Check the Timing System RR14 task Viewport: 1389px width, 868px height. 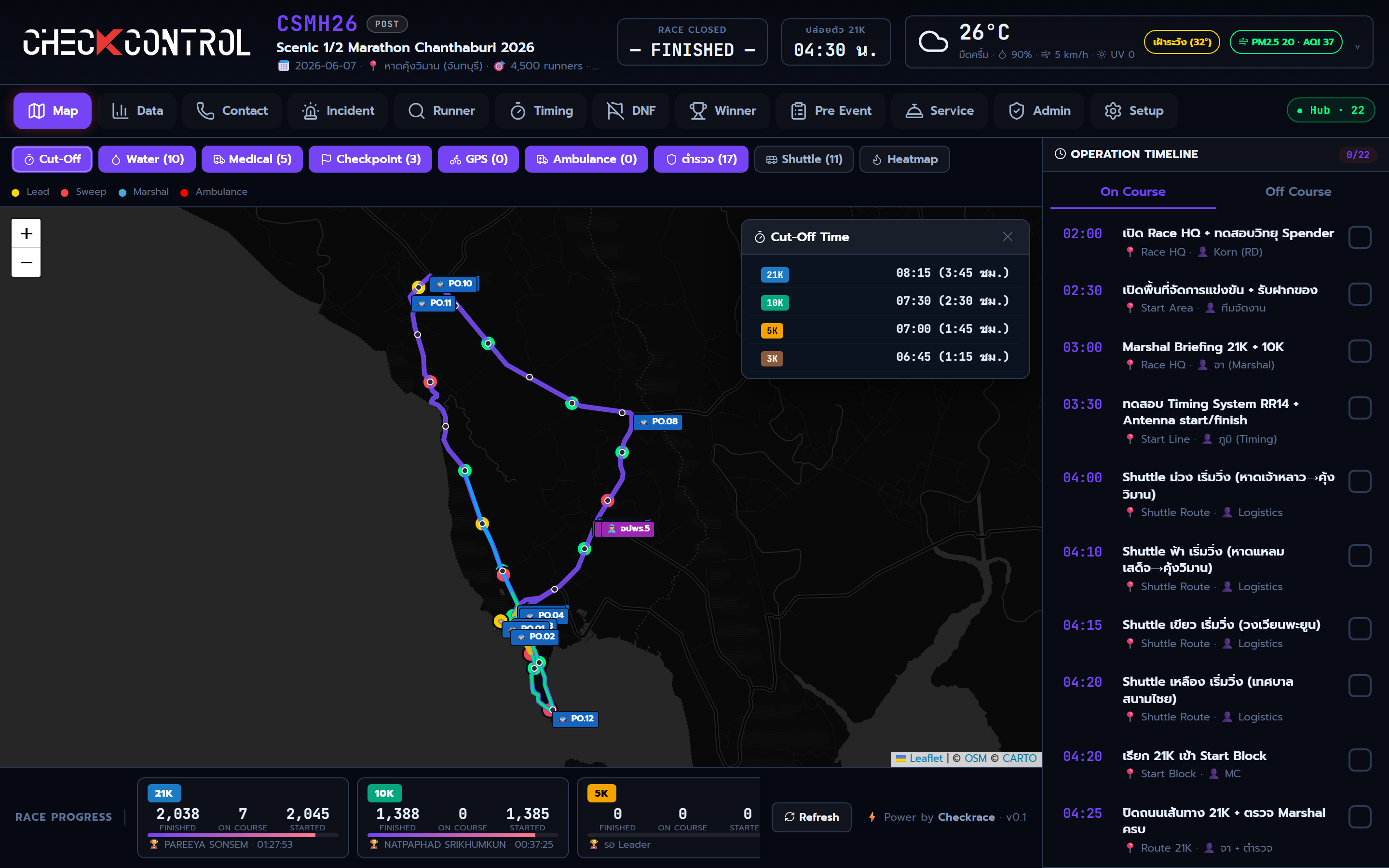tap(1360, 408)
